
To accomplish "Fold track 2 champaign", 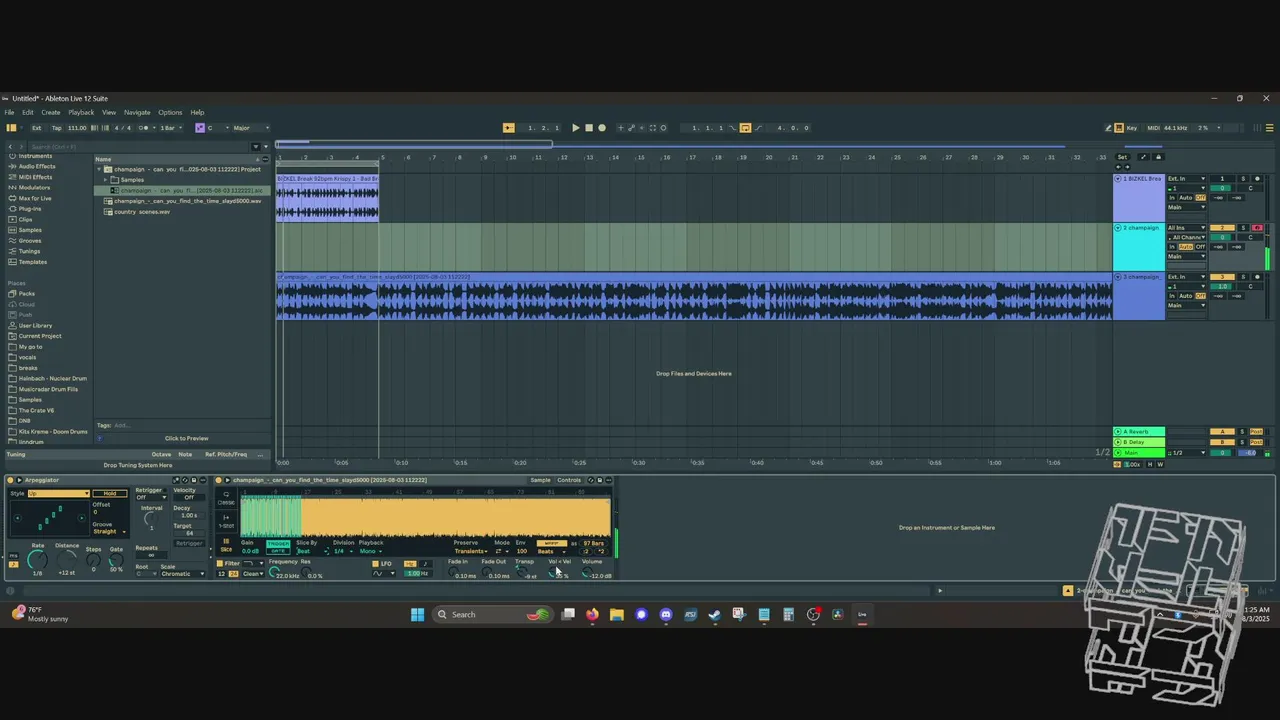I will point(1118,228).
